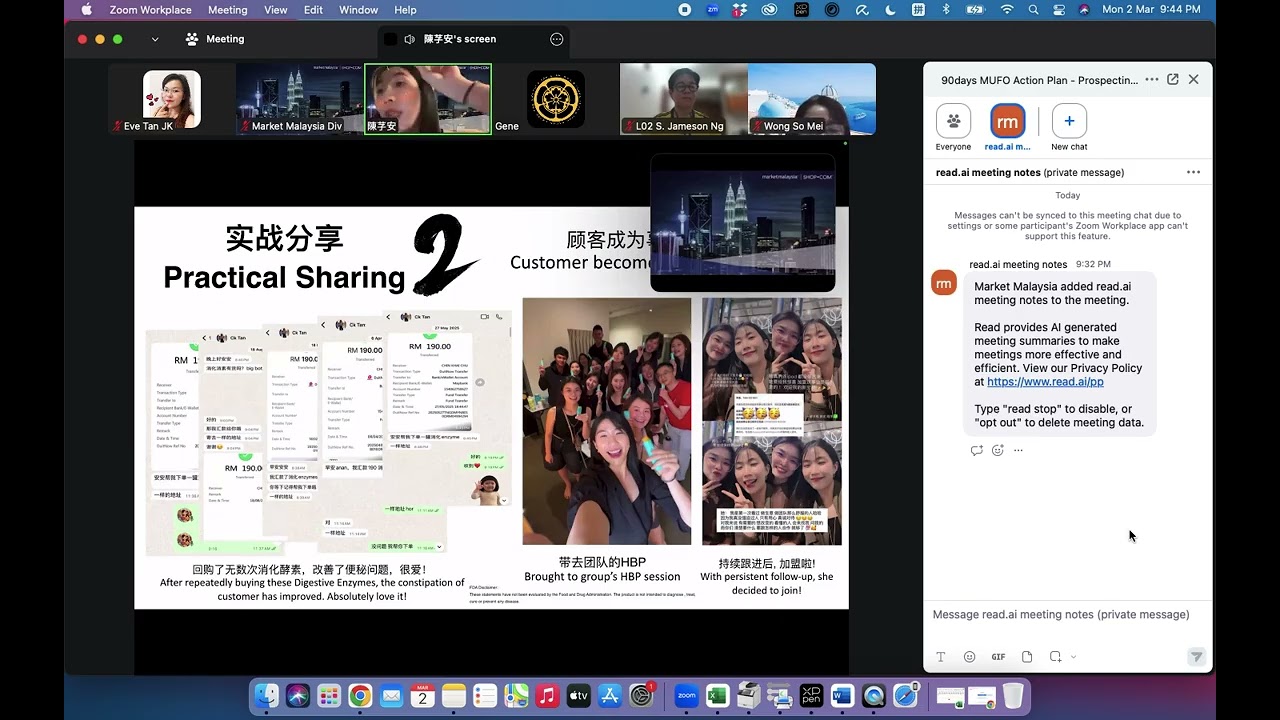Insert a GIF in chat composer
The width and height of the screenshot is (1280, 720).
[x=998, y=657]
